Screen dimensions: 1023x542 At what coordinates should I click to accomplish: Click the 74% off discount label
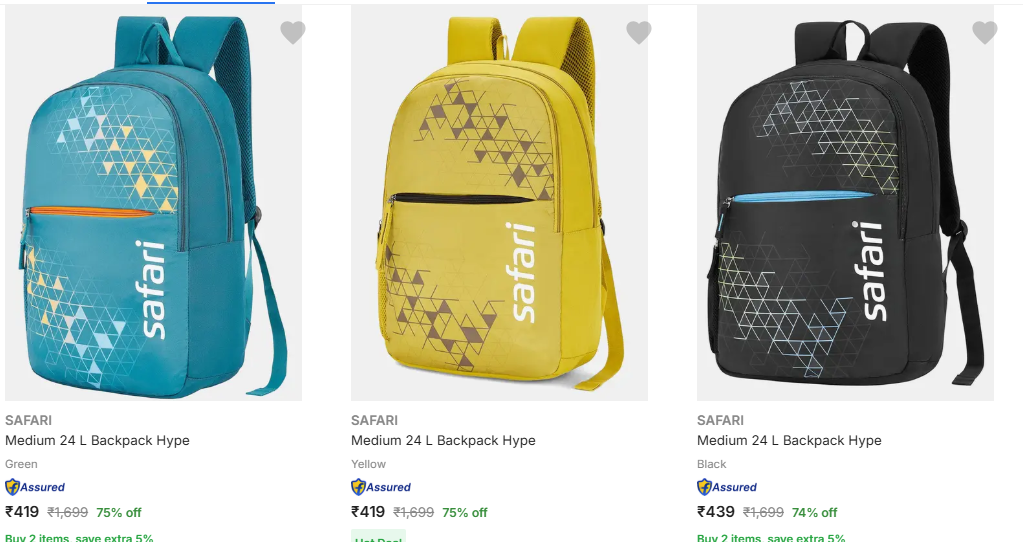[815, 512]
